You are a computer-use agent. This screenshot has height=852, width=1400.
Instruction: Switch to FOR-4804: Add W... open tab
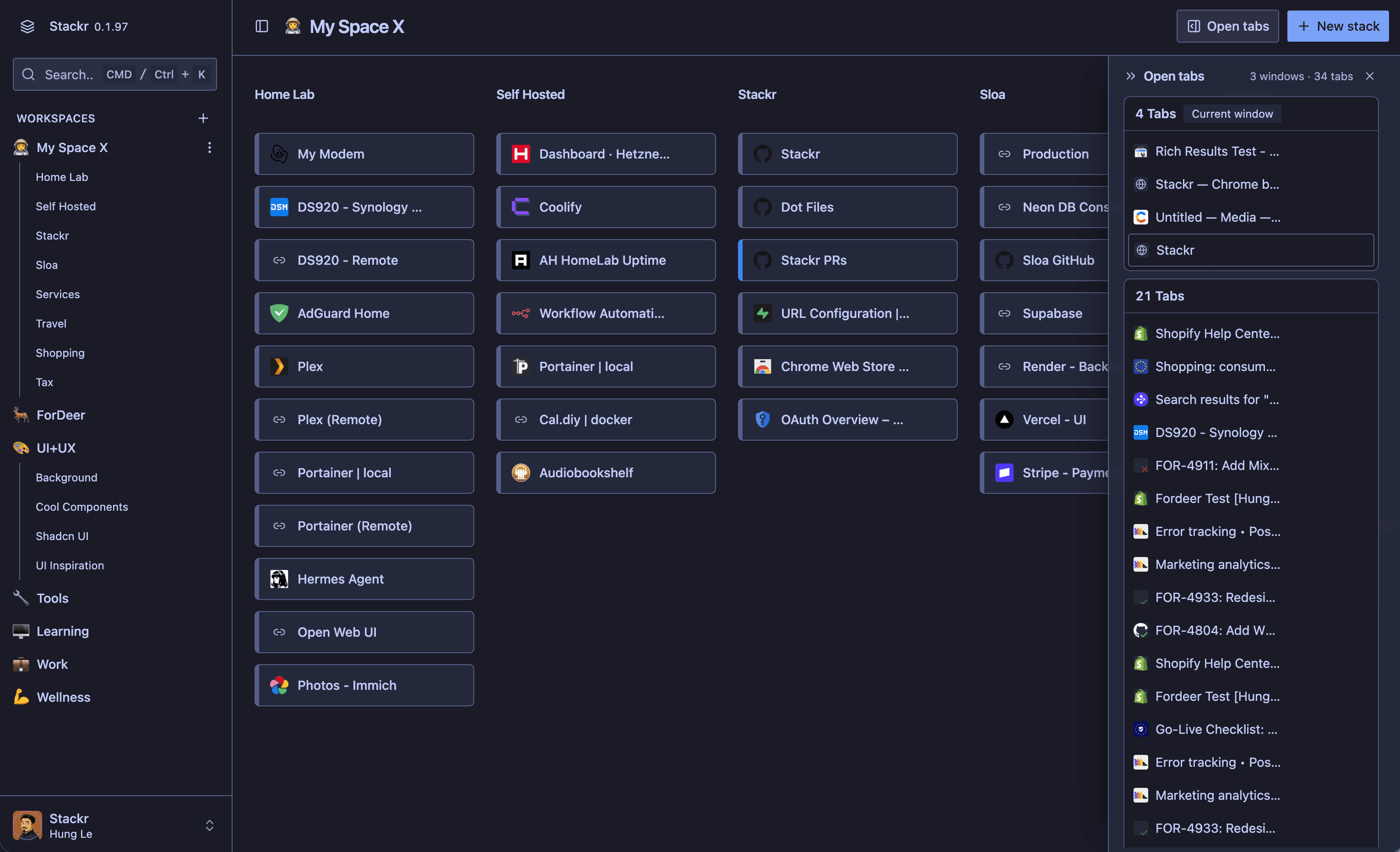coord(1251,630)
